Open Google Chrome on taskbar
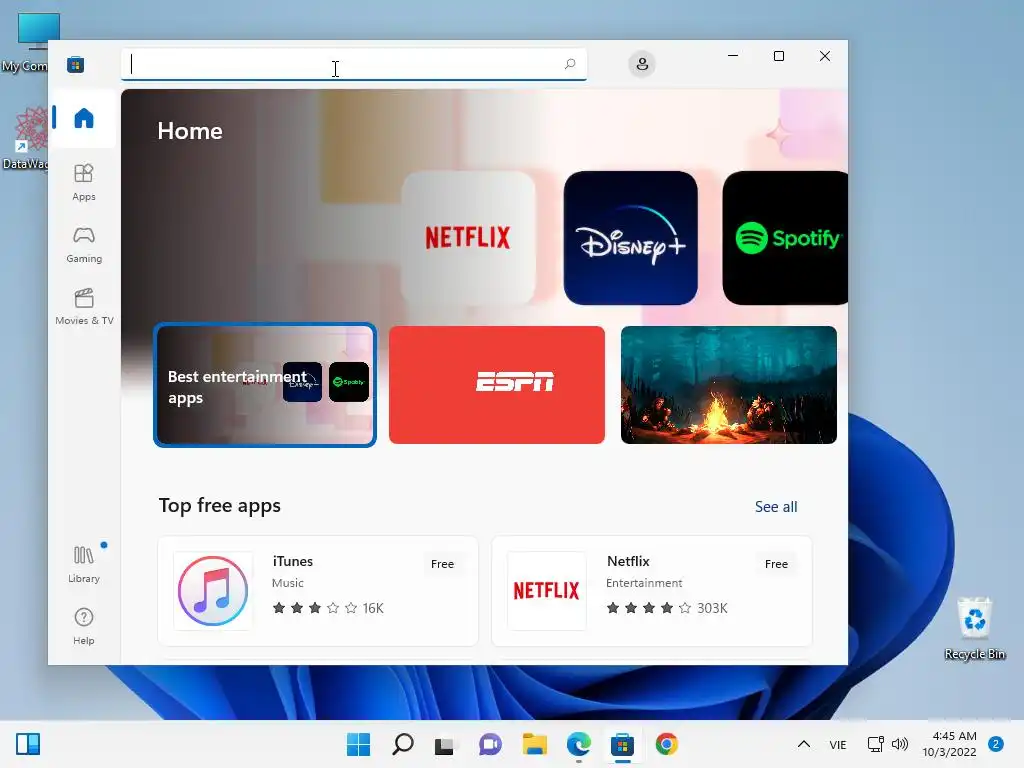 (667, 744)
